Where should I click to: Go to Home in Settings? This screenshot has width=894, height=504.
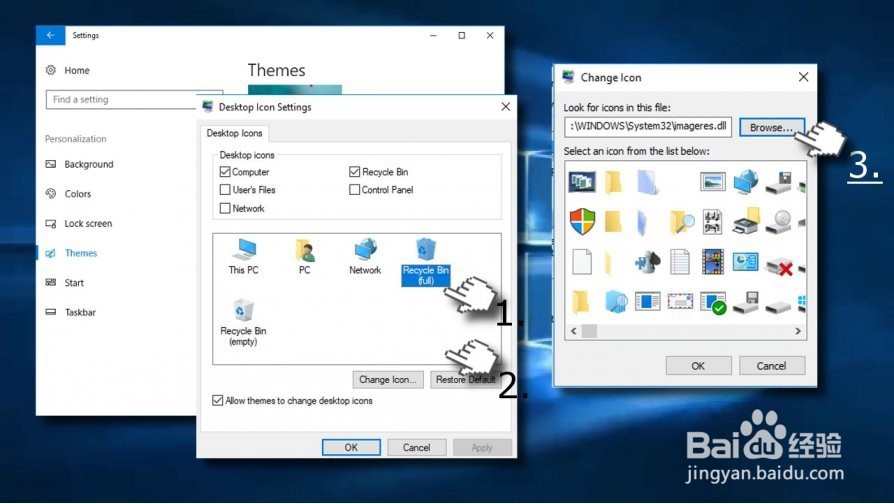click(67, 70)
